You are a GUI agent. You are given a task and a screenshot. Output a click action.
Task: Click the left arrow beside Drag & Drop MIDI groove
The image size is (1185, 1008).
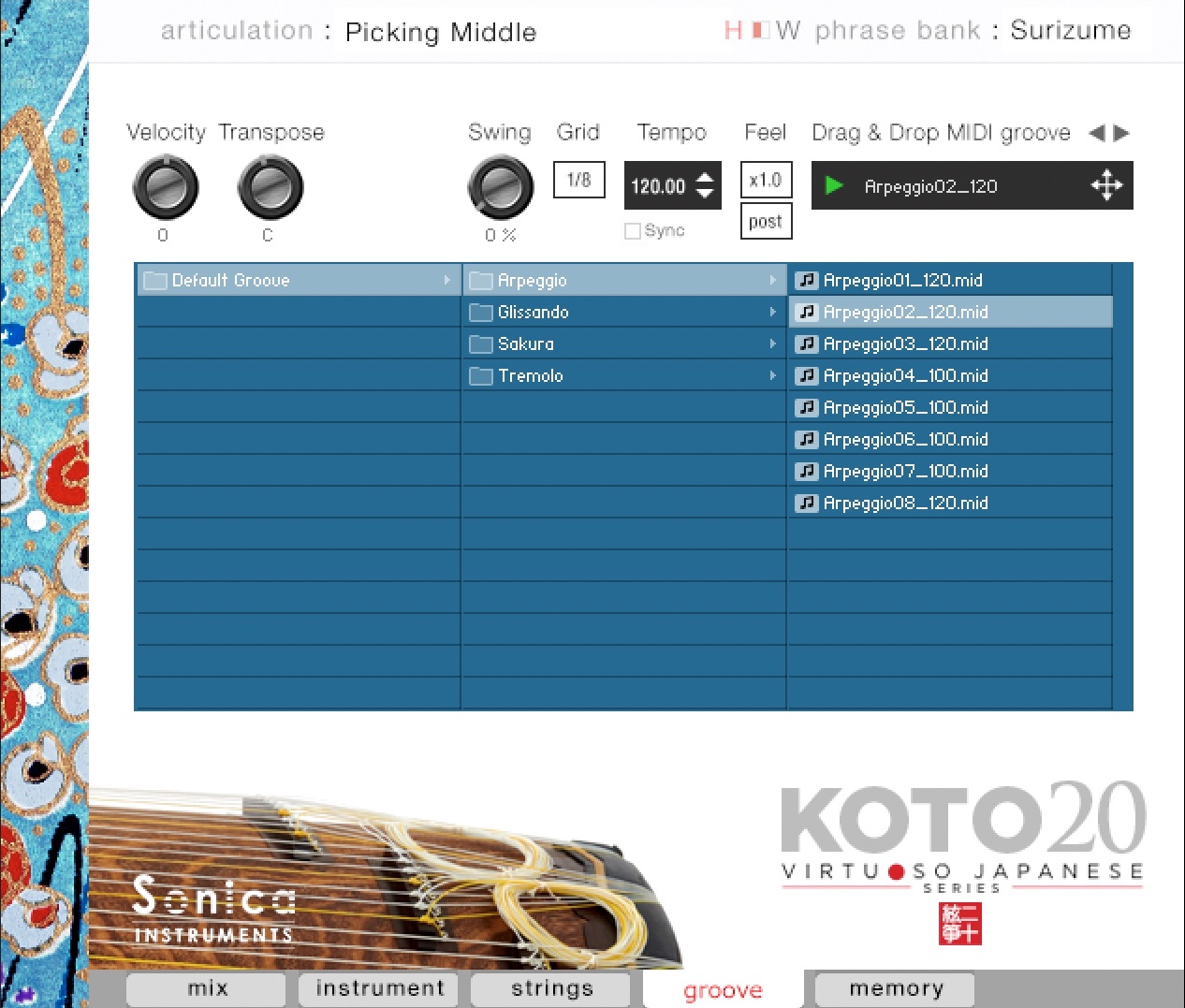(1095, 133)
